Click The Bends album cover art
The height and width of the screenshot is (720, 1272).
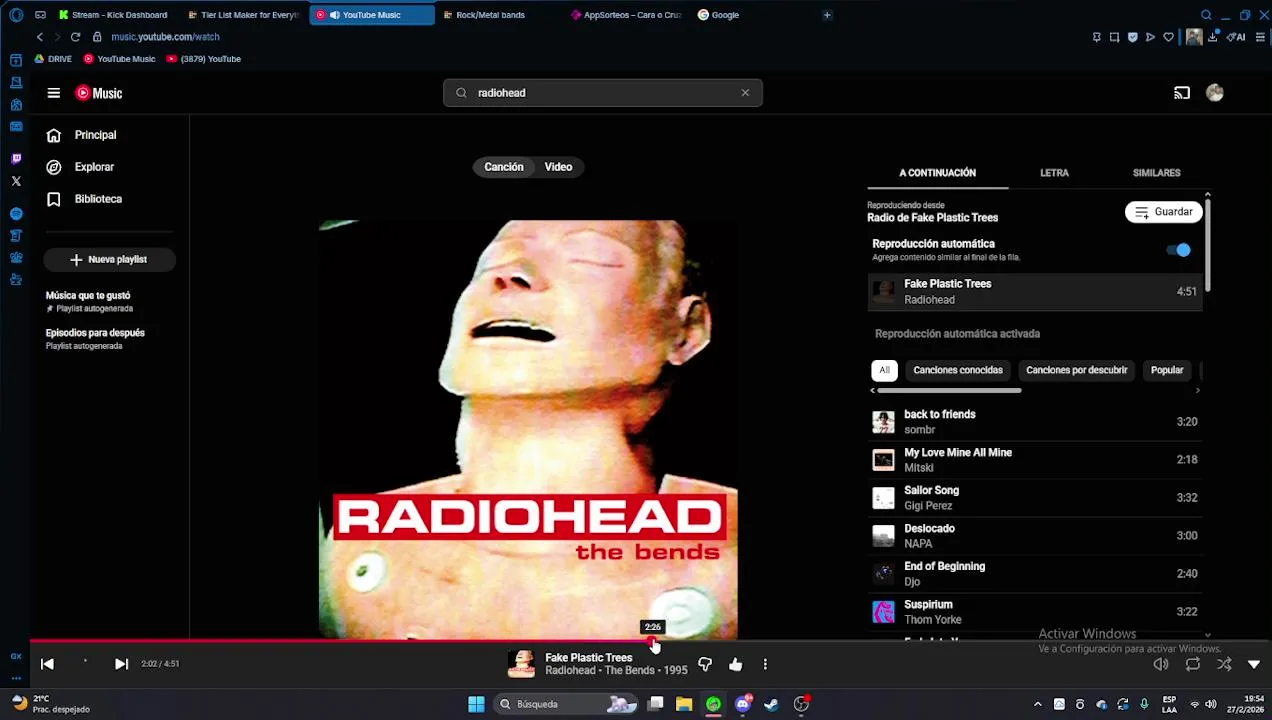pyautogui.click(x=528, y=429)
